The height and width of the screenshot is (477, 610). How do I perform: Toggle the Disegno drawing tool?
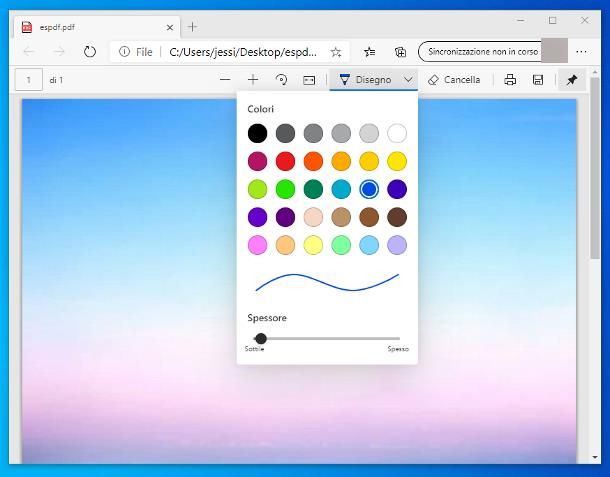coord(365,80)
